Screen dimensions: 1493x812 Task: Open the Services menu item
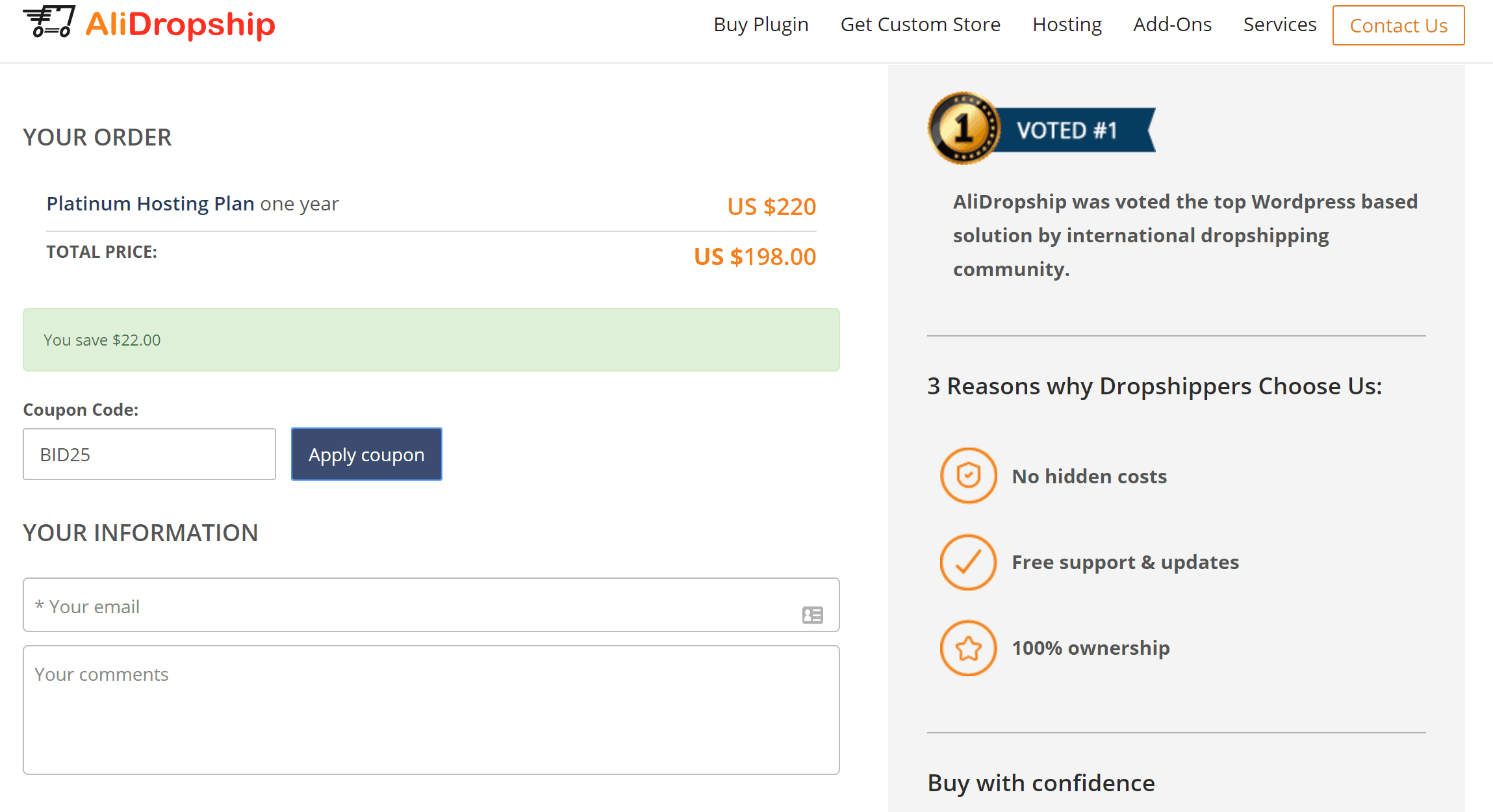coord(1279,25)
